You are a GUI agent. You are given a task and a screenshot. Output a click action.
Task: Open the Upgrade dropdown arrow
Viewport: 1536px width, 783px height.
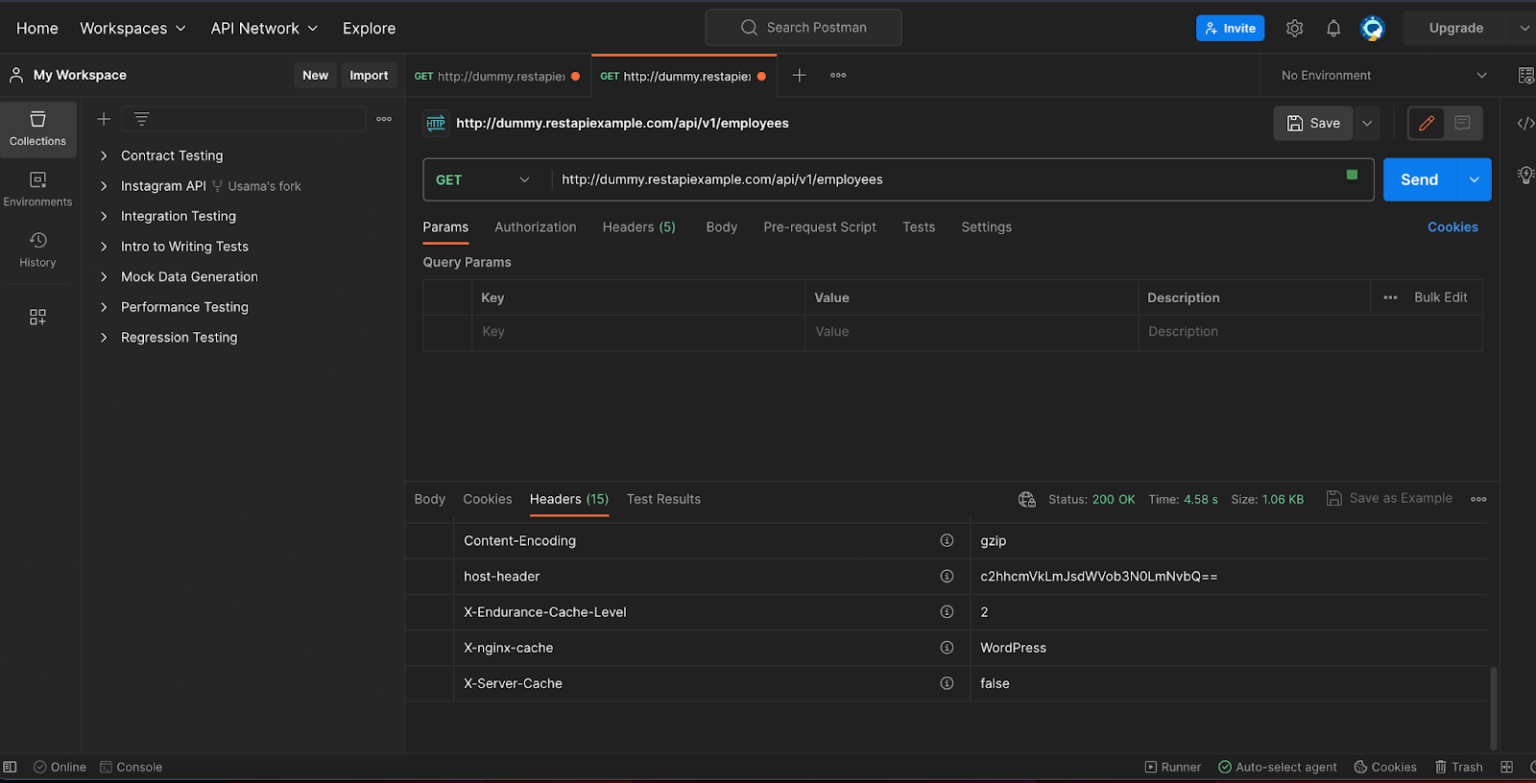pyautogui.click(x=1523, y=28)
